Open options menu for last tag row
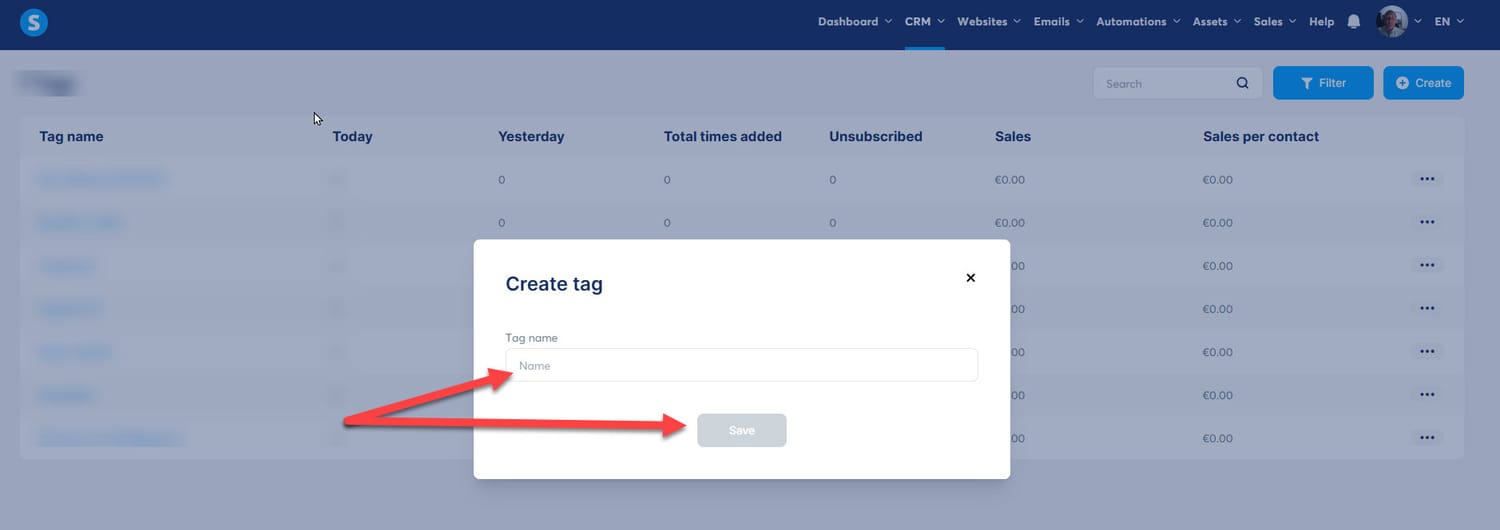Viewport: 1500px width, 530px height. tap(1427, 438)
